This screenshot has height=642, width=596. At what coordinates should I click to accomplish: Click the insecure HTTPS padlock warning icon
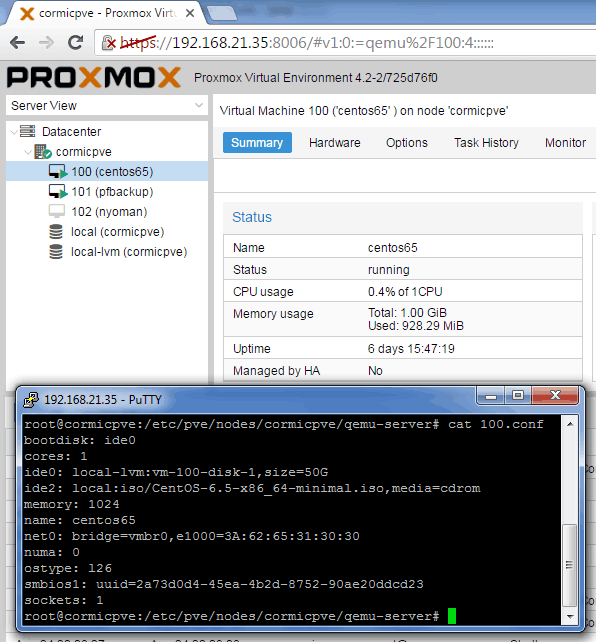click(x=109, y=43)
